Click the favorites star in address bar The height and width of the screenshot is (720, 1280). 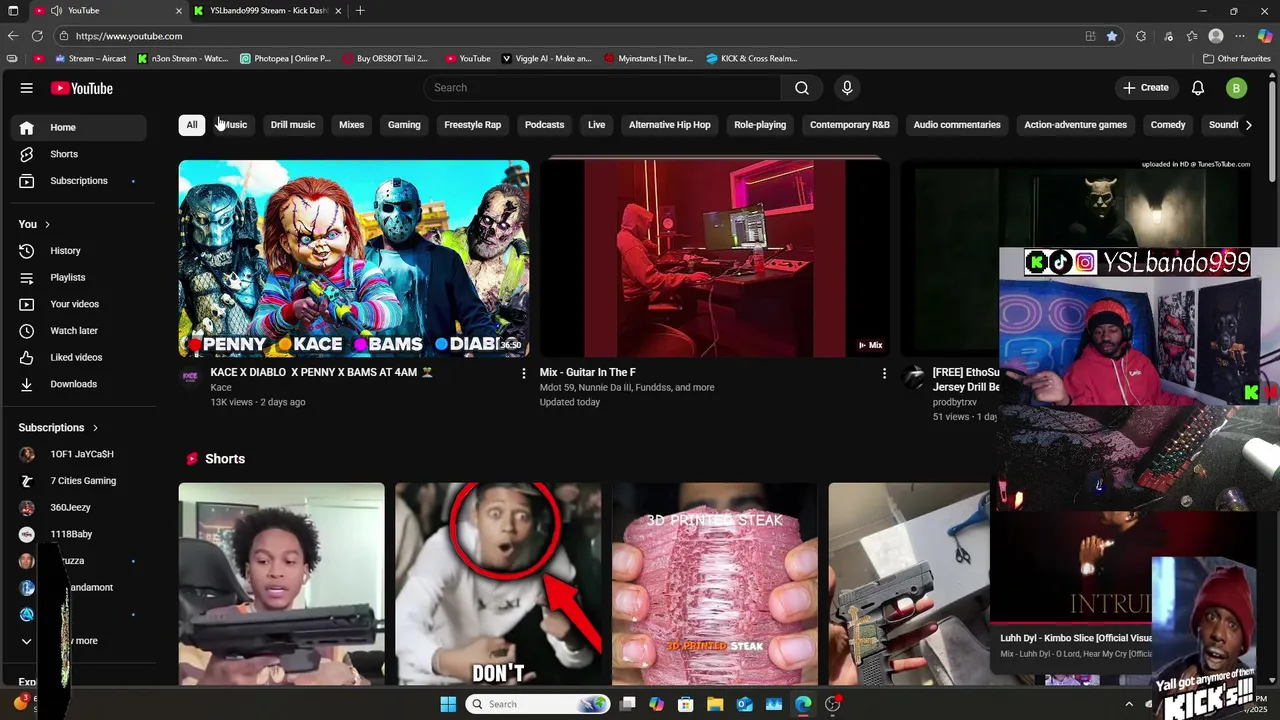pos(1112,36)
